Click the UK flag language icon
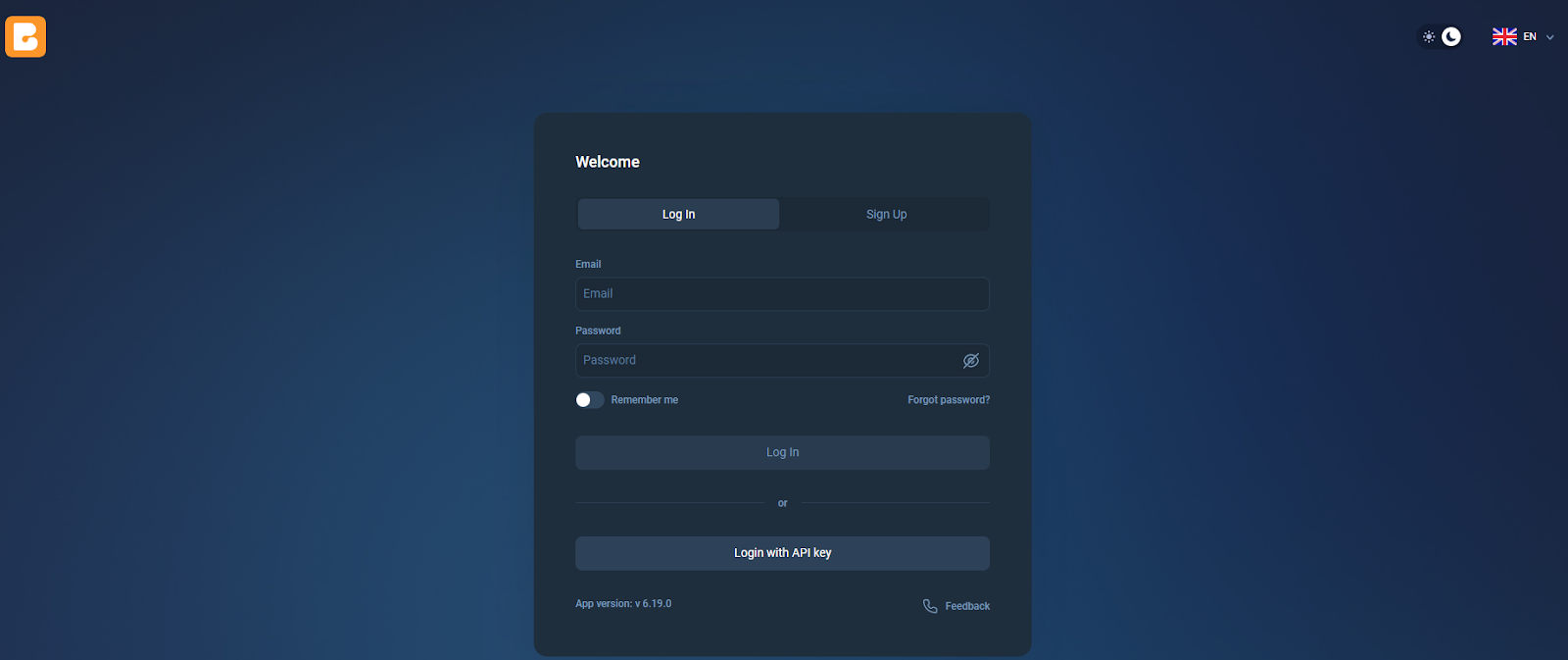This screenshot has width=1568, height=660. coord(1504,36)
